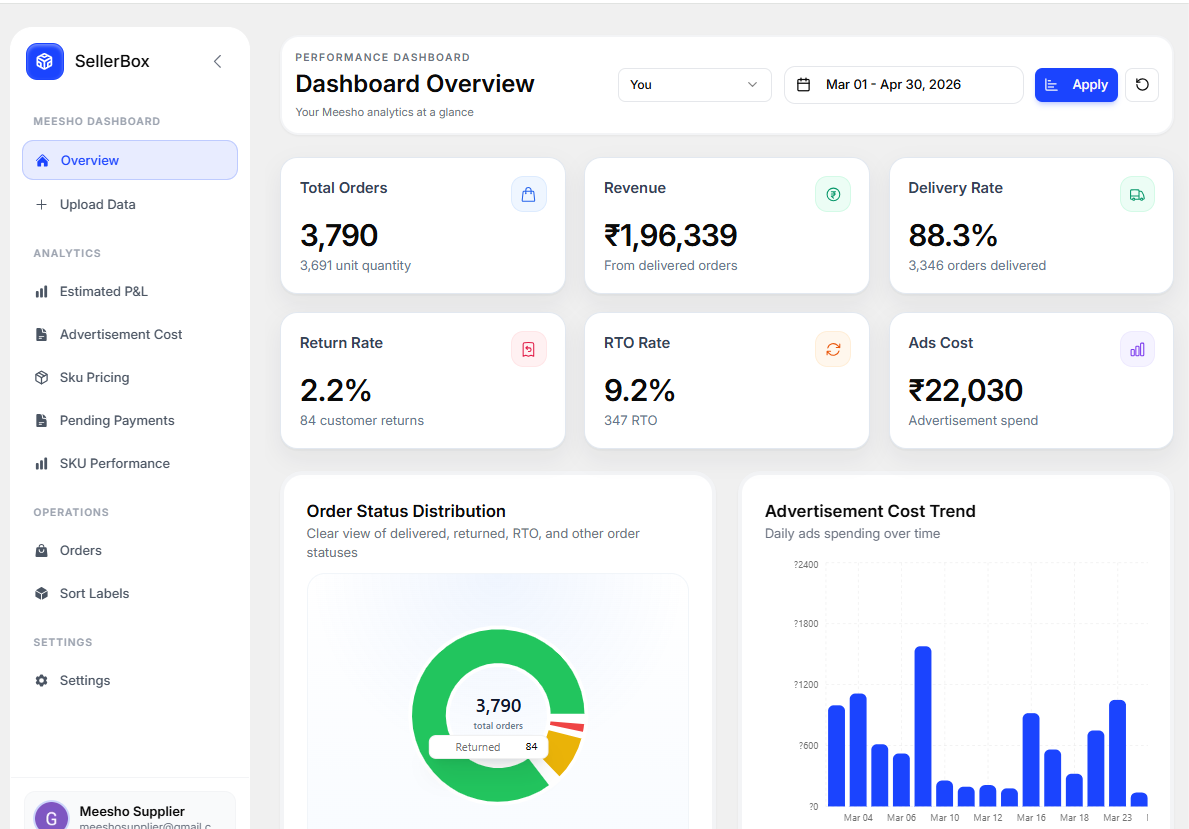Click the rupee icon on Revenue card
This screenshot has width=1189, height=829.
[x=833, y=195]
